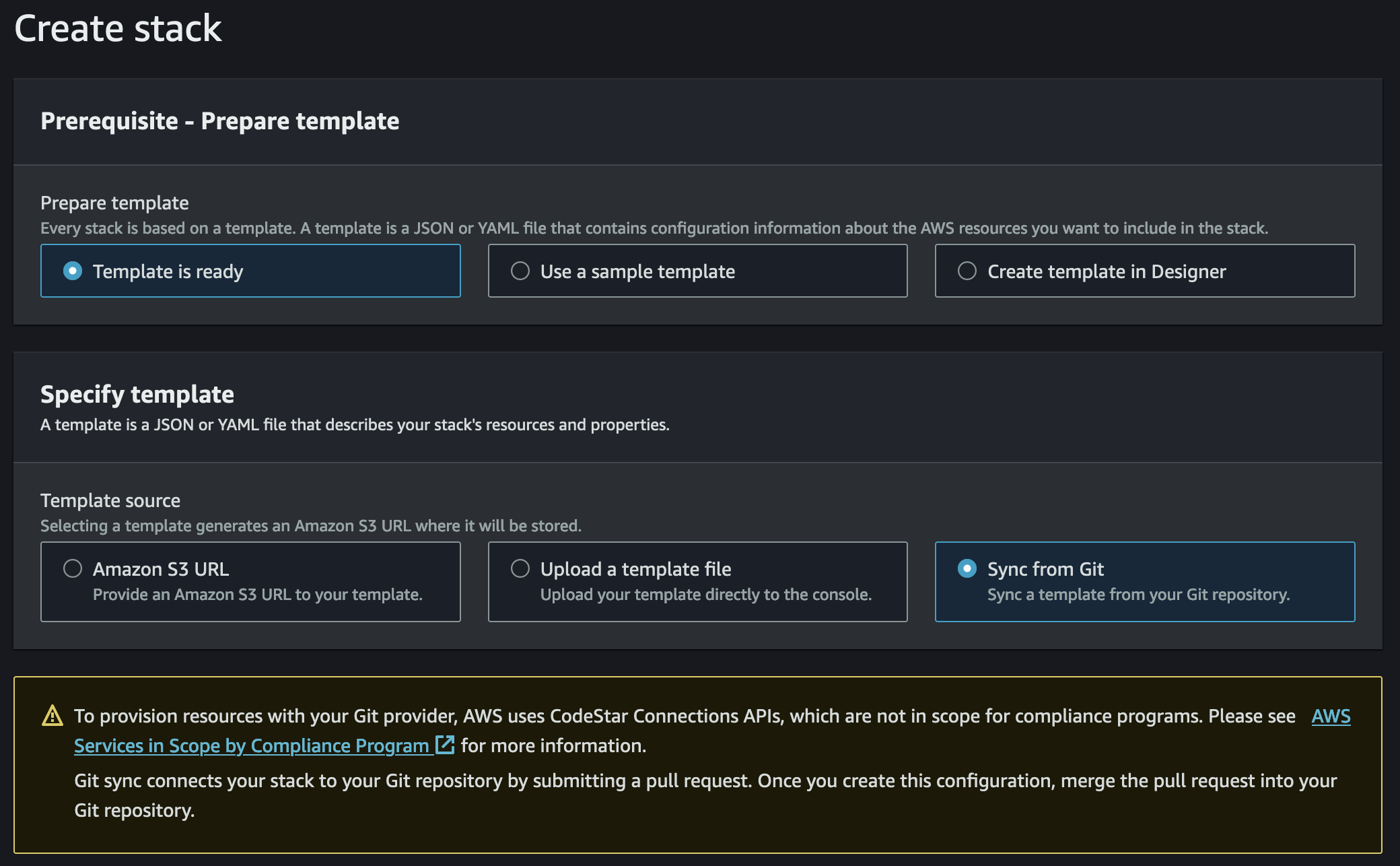Select Upload a template file option
1400x866 pixels.
click(520, 568)
